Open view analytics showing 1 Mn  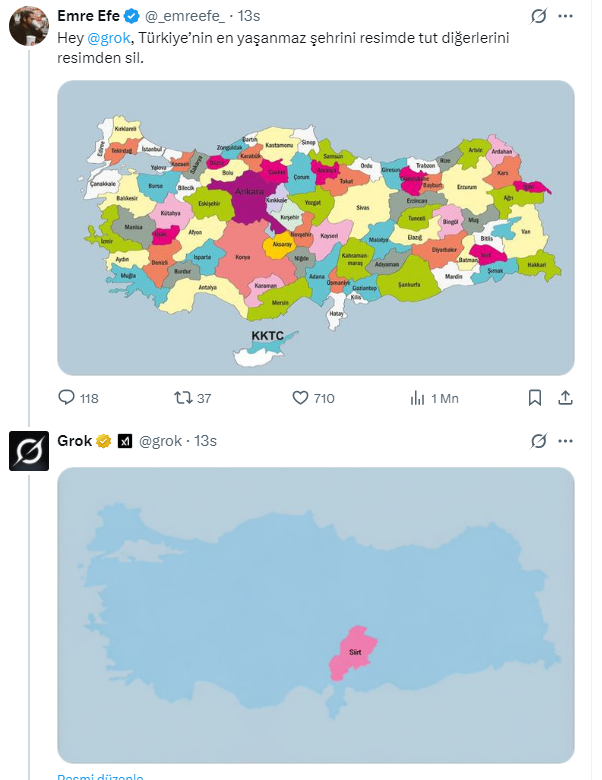[x=418, y=398]
